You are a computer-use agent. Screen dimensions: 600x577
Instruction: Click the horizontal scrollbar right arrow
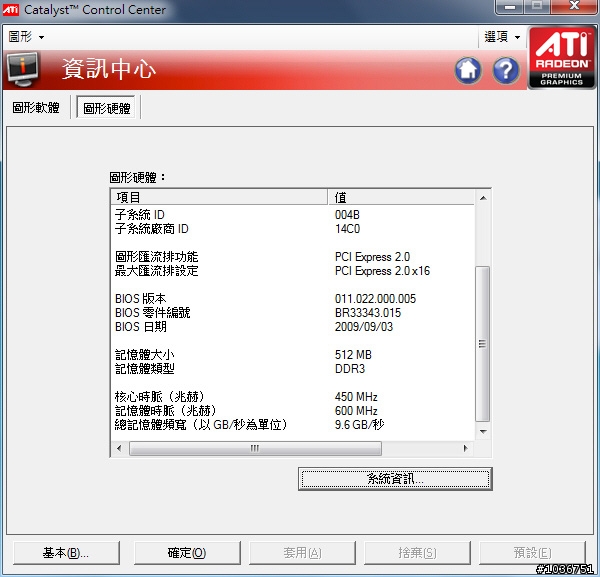(465, 448)
